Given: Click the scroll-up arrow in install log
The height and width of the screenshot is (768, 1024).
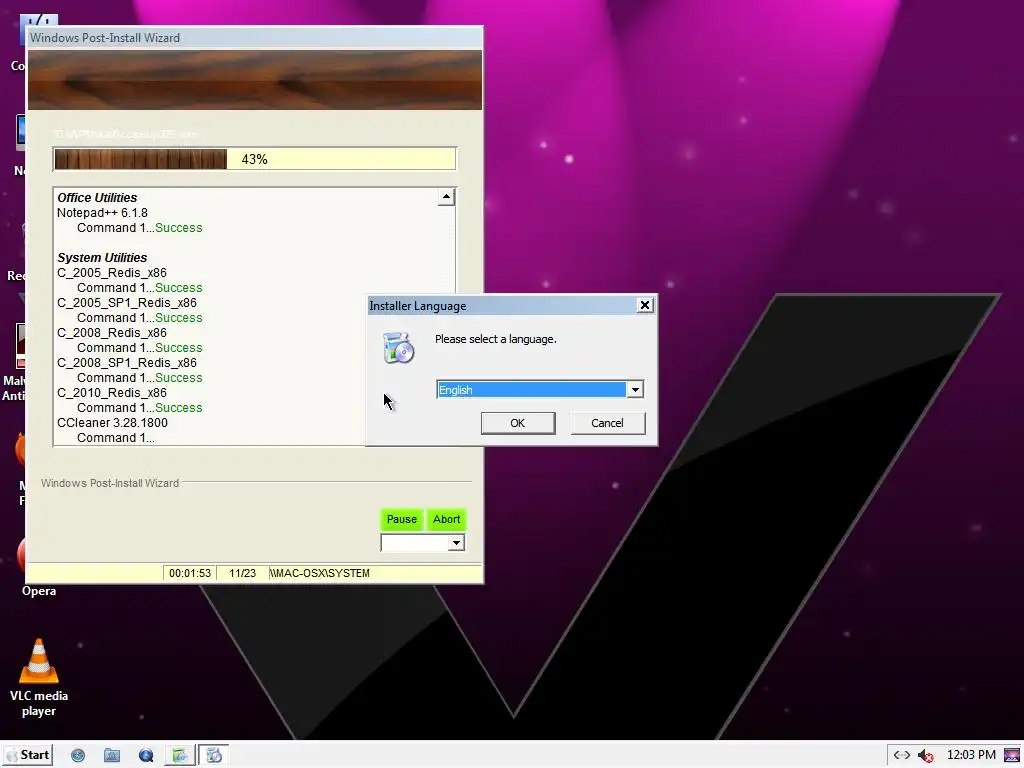Looking at the screenshot, I should (446, 197).
